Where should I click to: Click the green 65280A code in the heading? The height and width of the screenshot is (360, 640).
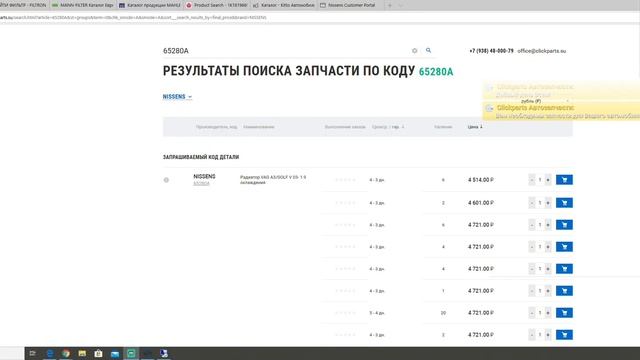pyautogui.click(x=436, y=72)
